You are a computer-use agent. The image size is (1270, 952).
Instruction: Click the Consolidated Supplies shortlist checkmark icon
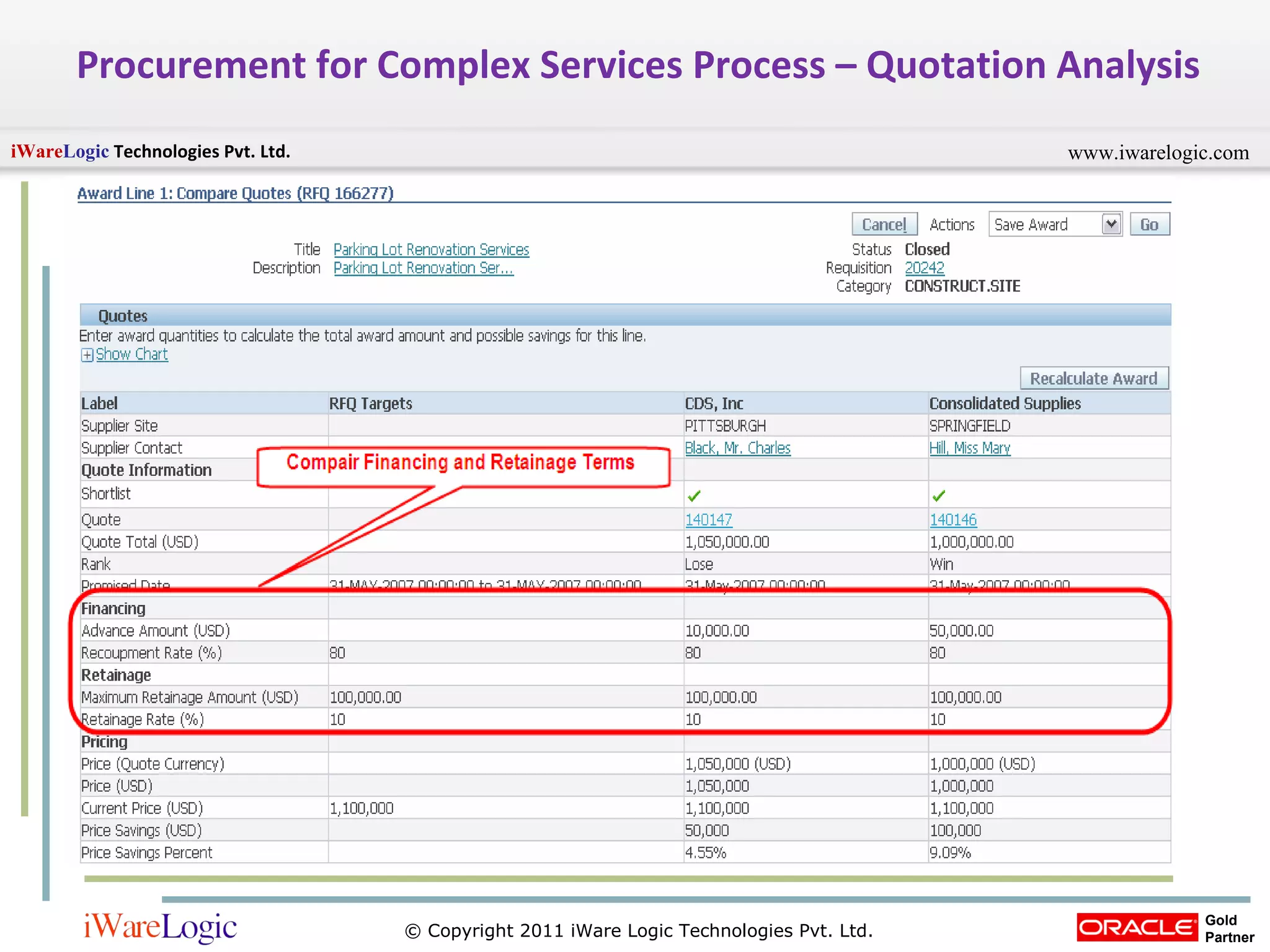point(939,496)
